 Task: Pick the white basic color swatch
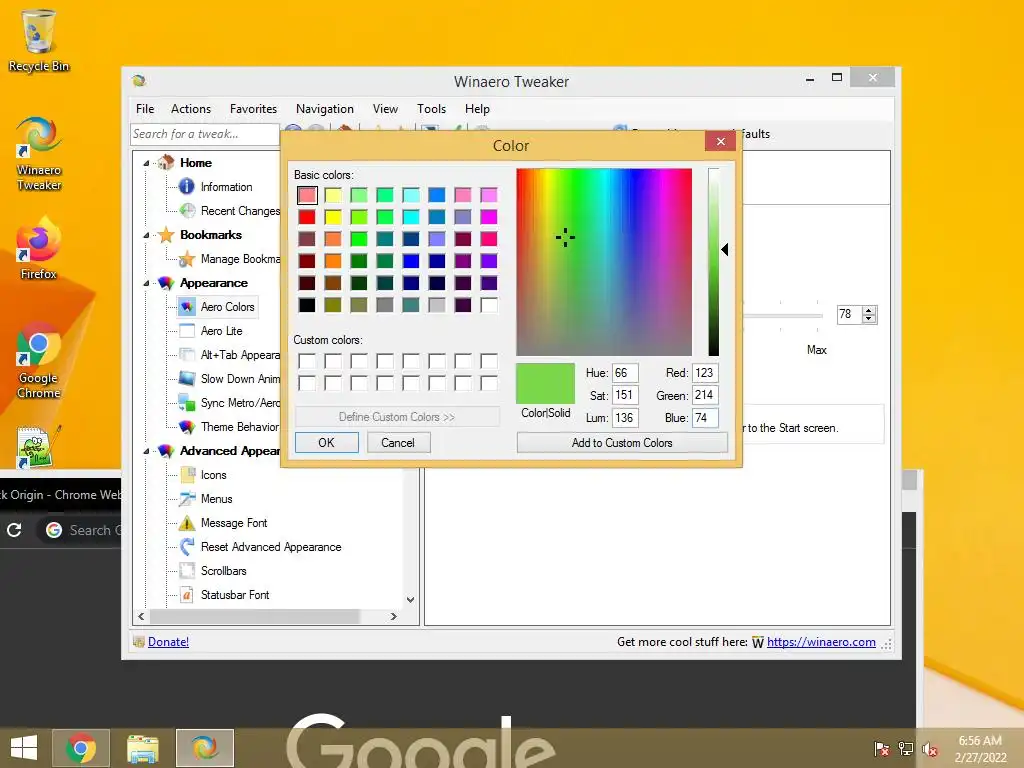tap(488, 305)
